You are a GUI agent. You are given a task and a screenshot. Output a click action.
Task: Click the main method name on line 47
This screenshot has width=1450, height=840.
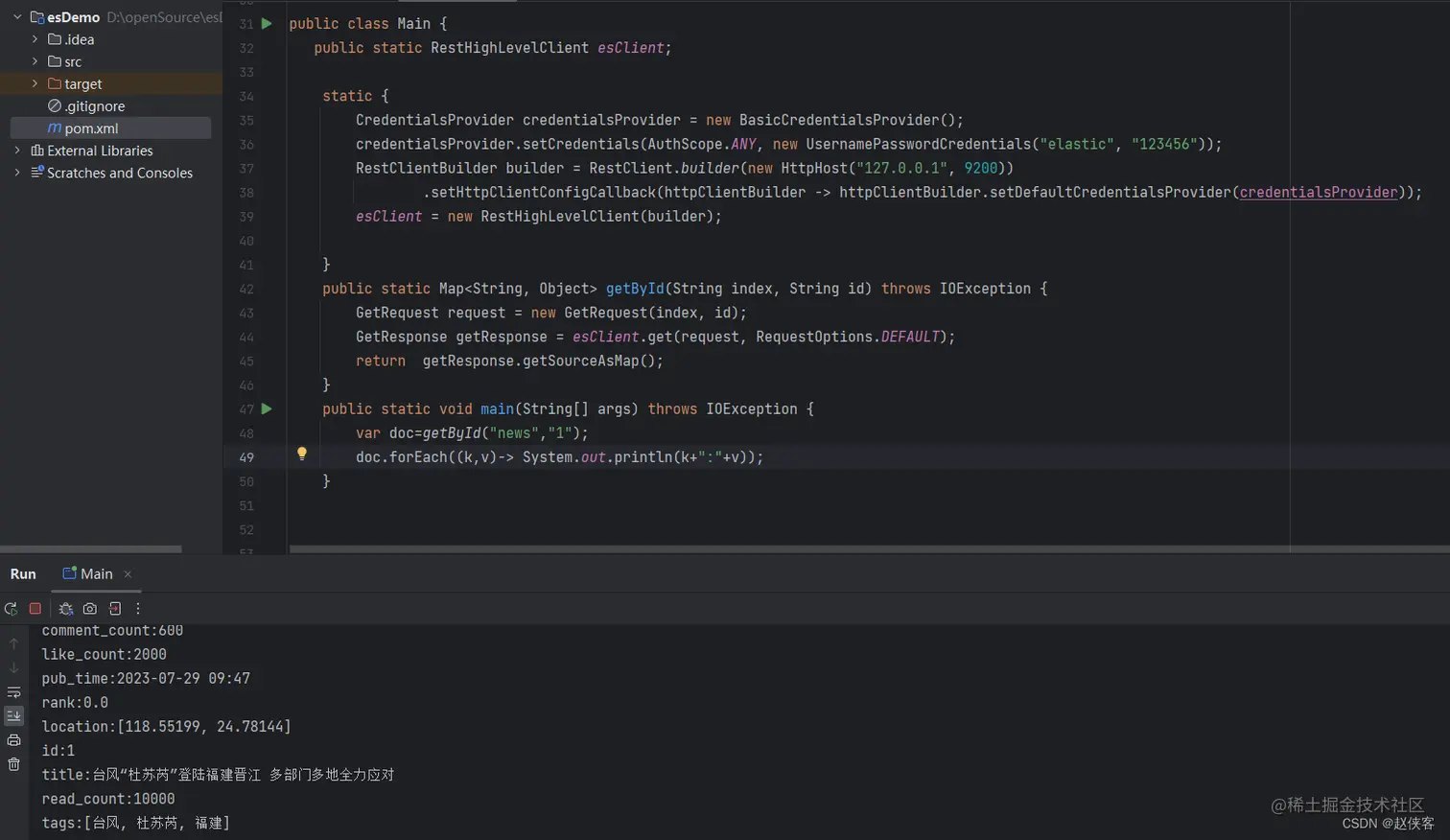point(498,409)
